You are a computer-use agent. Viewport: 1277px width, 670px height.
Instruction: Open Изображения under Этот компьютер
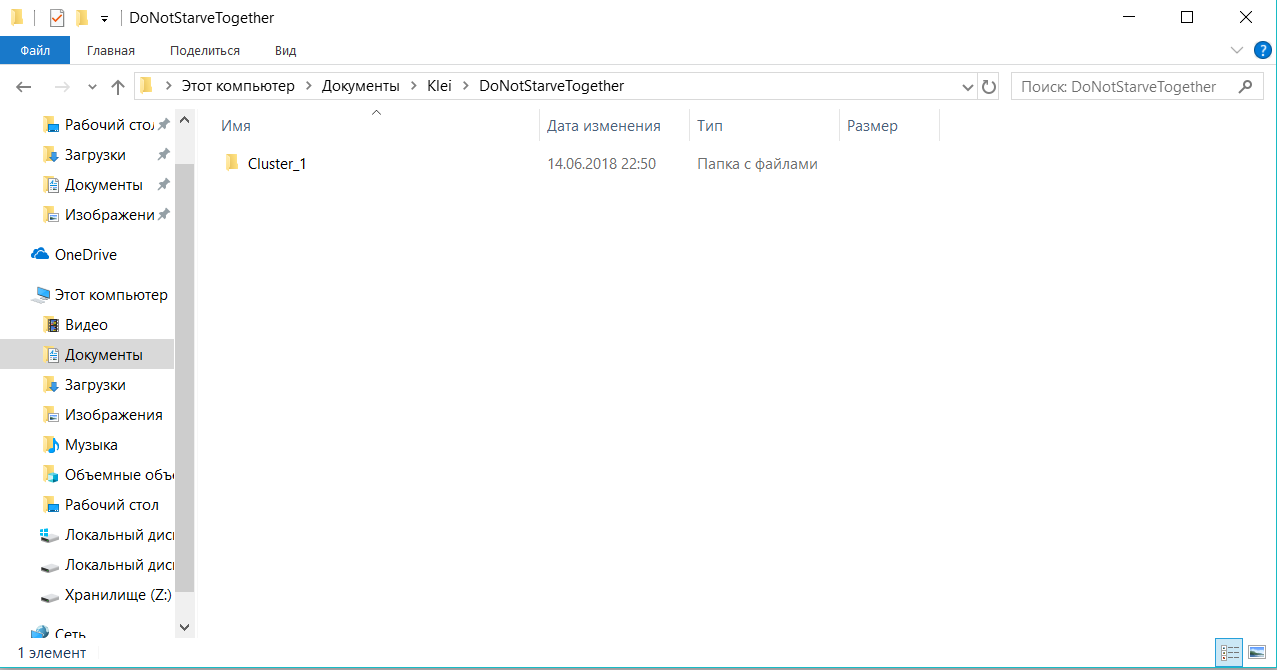pos(113,415)
